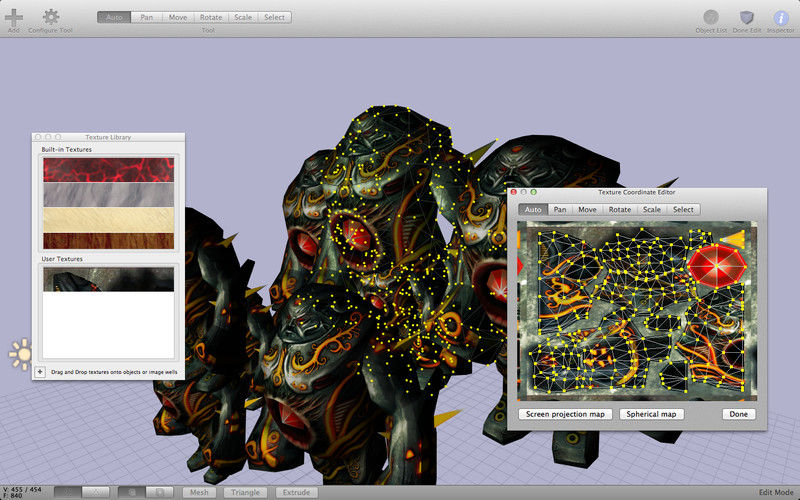
Task: Pick the gray marble built-in texture
Action: [108, 195]
